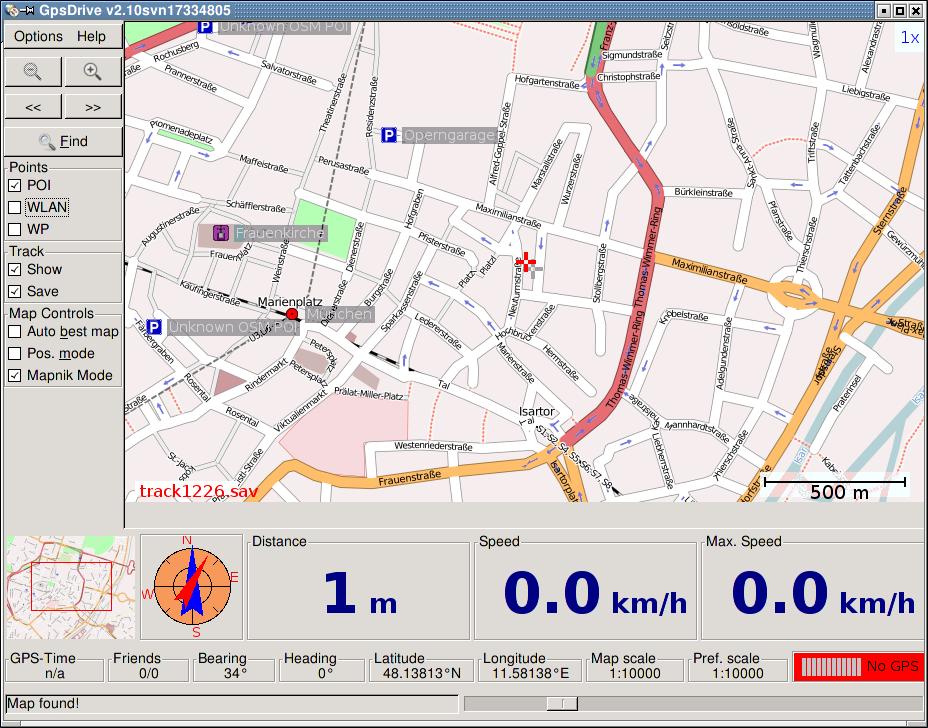This screenshot has height=728, width=928.
Task: Select the Operngarage parking icon
Action: coord(388,135)
